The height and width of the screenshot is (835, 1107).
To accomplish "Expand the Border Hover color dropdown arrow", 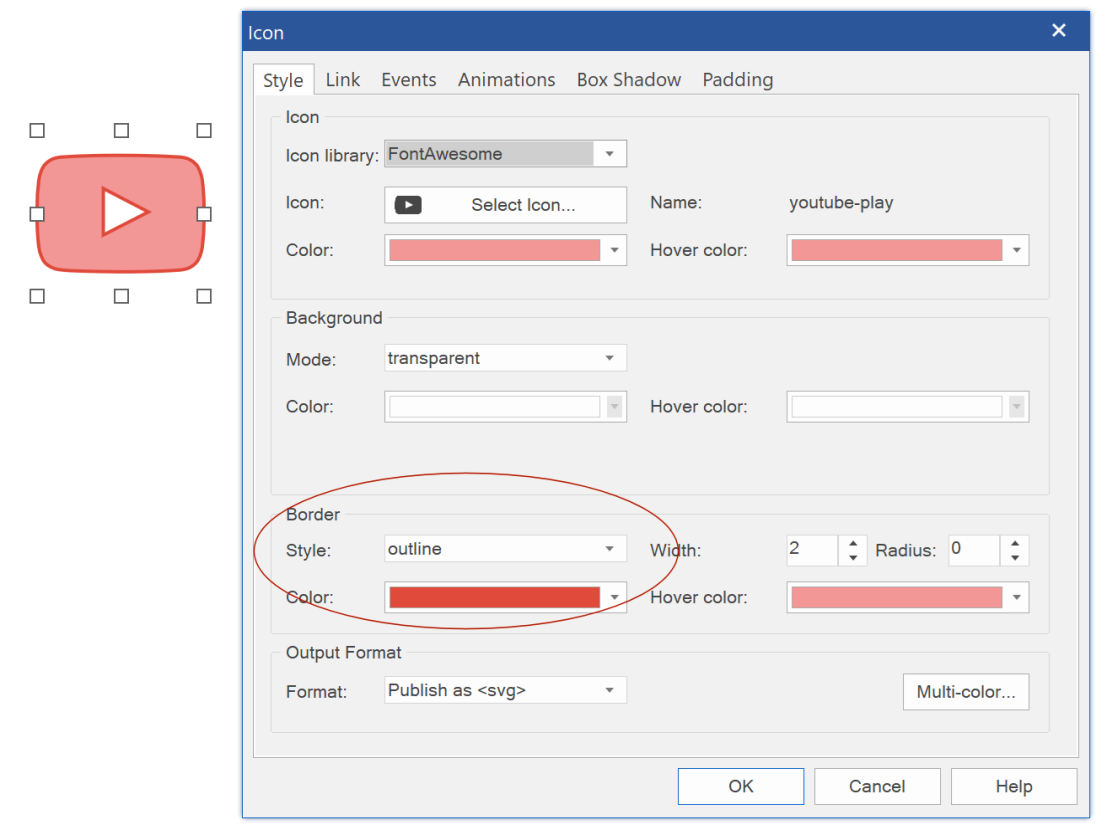I will [x=1017, y=597].
